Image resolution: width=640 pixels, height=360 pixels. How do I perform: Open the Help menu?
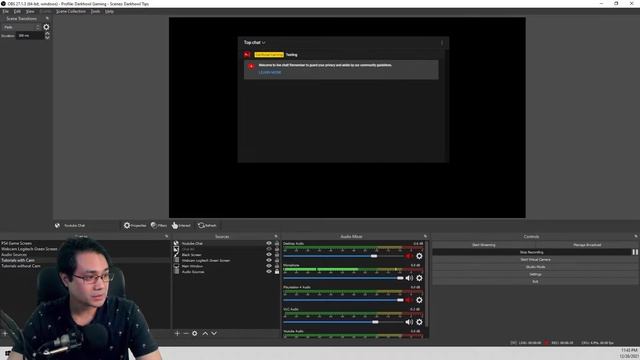point(109,11)
